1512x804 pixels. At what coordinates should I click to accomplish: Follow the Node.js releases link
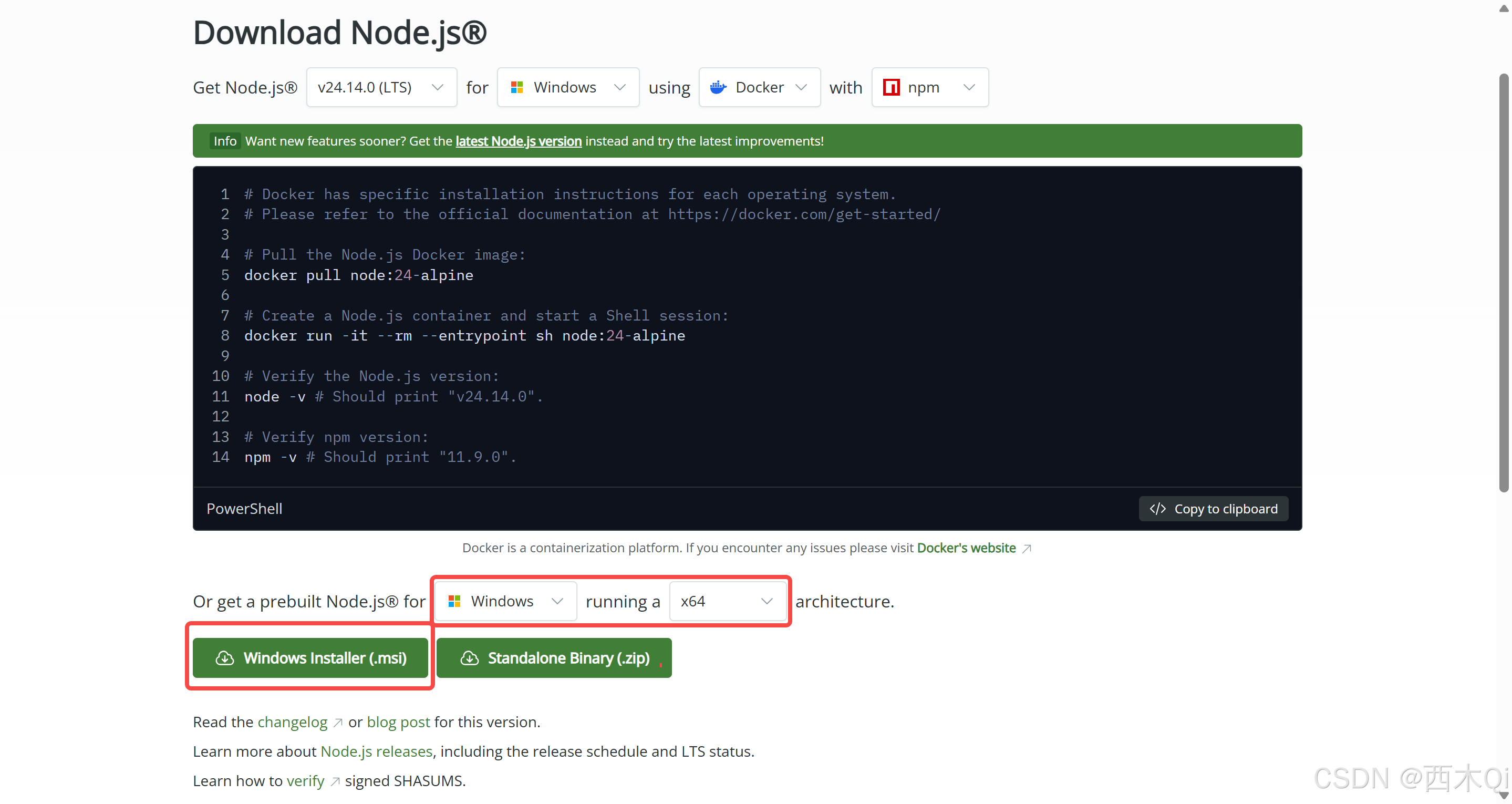[x=376, y=752]
